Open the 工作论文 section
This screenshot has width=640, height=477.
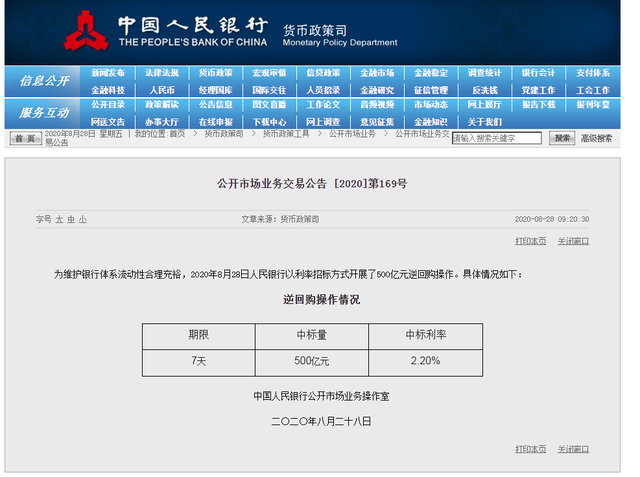[323, 105]
